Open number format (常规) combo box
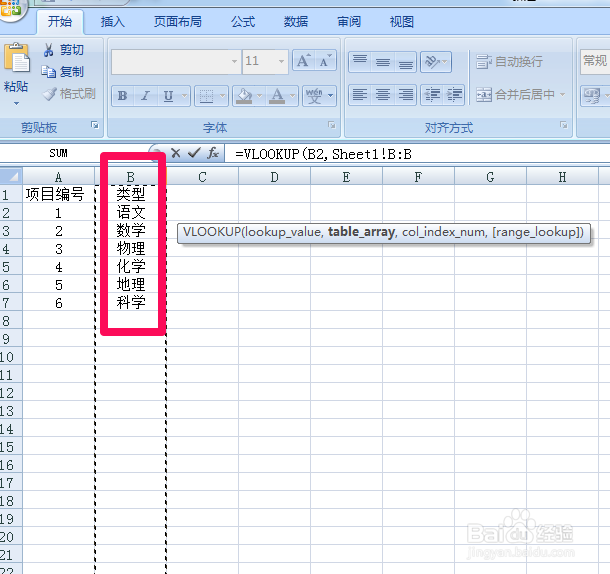This screenshot has height=574, width=610. (595, 61)
